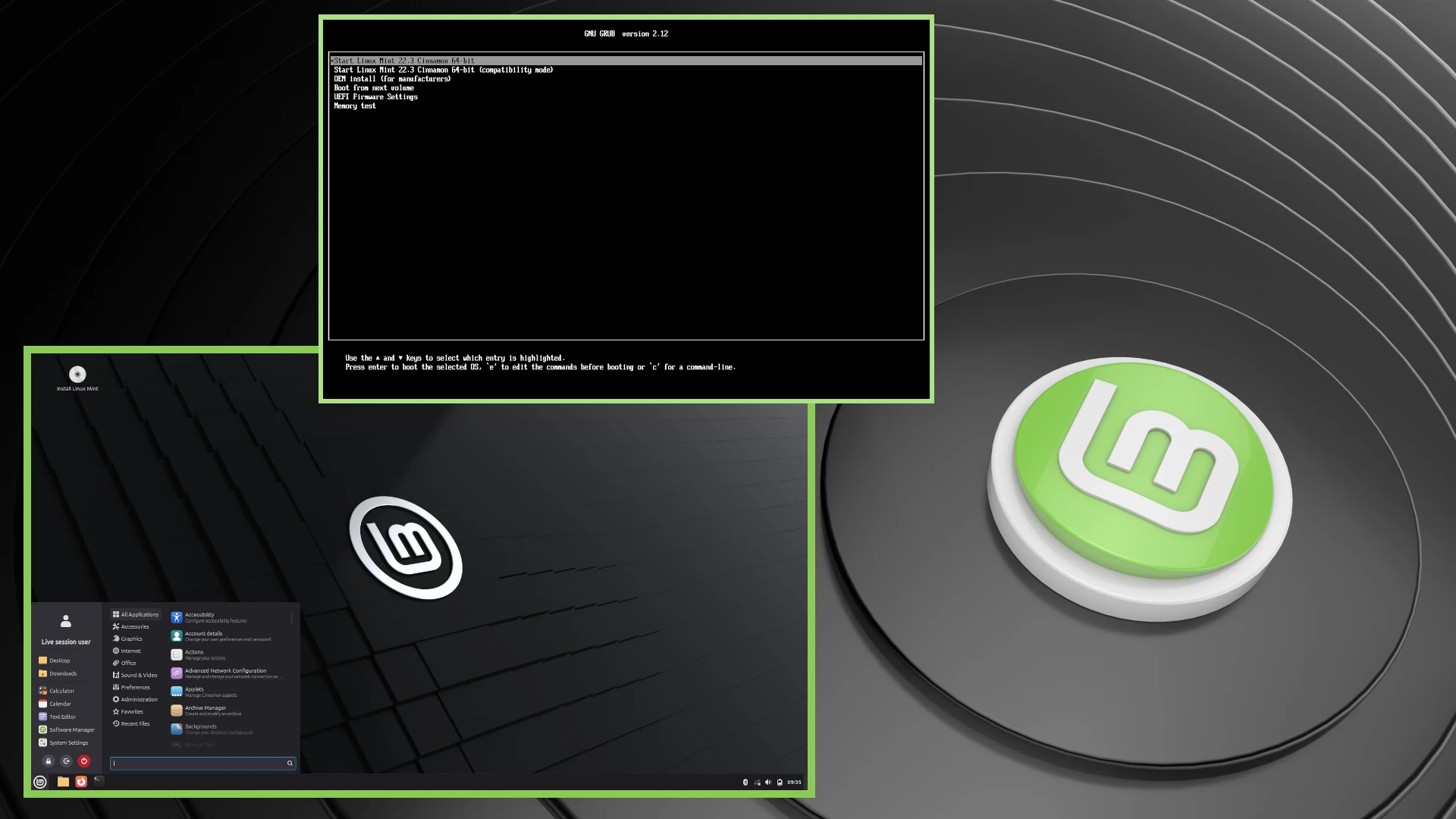The image size is (1456, 819).
Task: Select the Internet category
Action: point(127,651)
